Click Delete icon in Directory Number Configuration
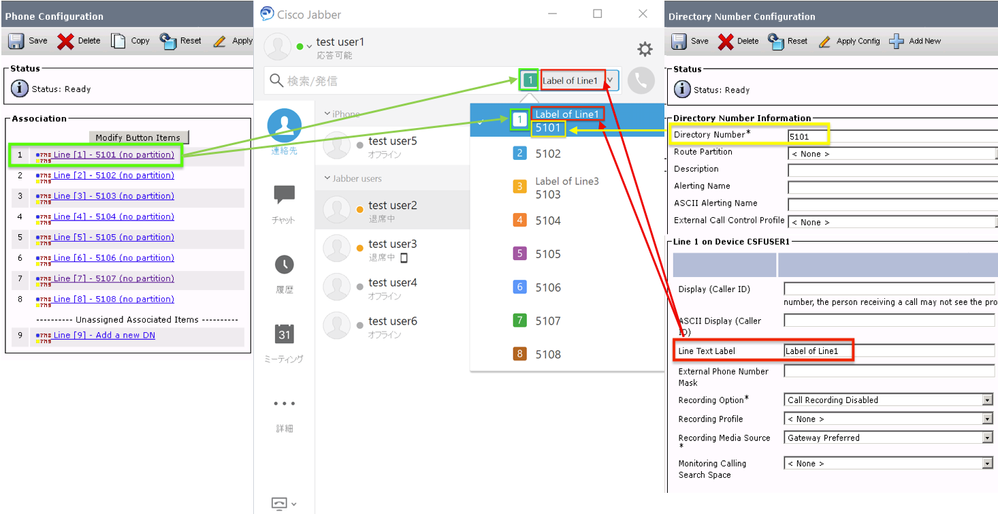 tap(726, 41)
